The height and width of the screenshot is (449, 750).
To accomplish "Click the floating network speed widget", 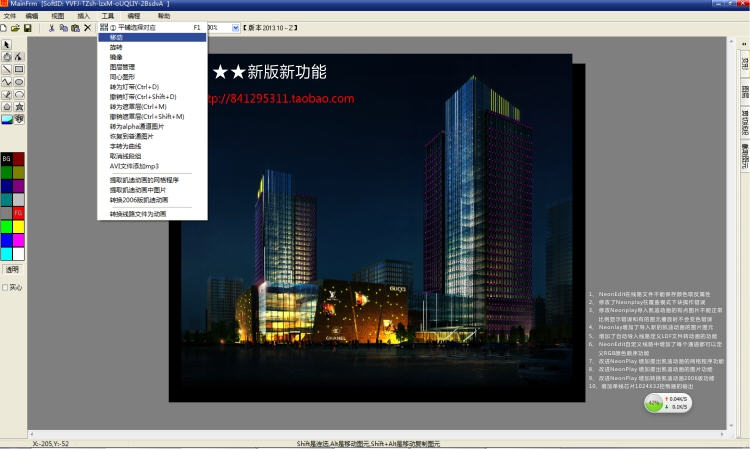I will coord(668,403).
